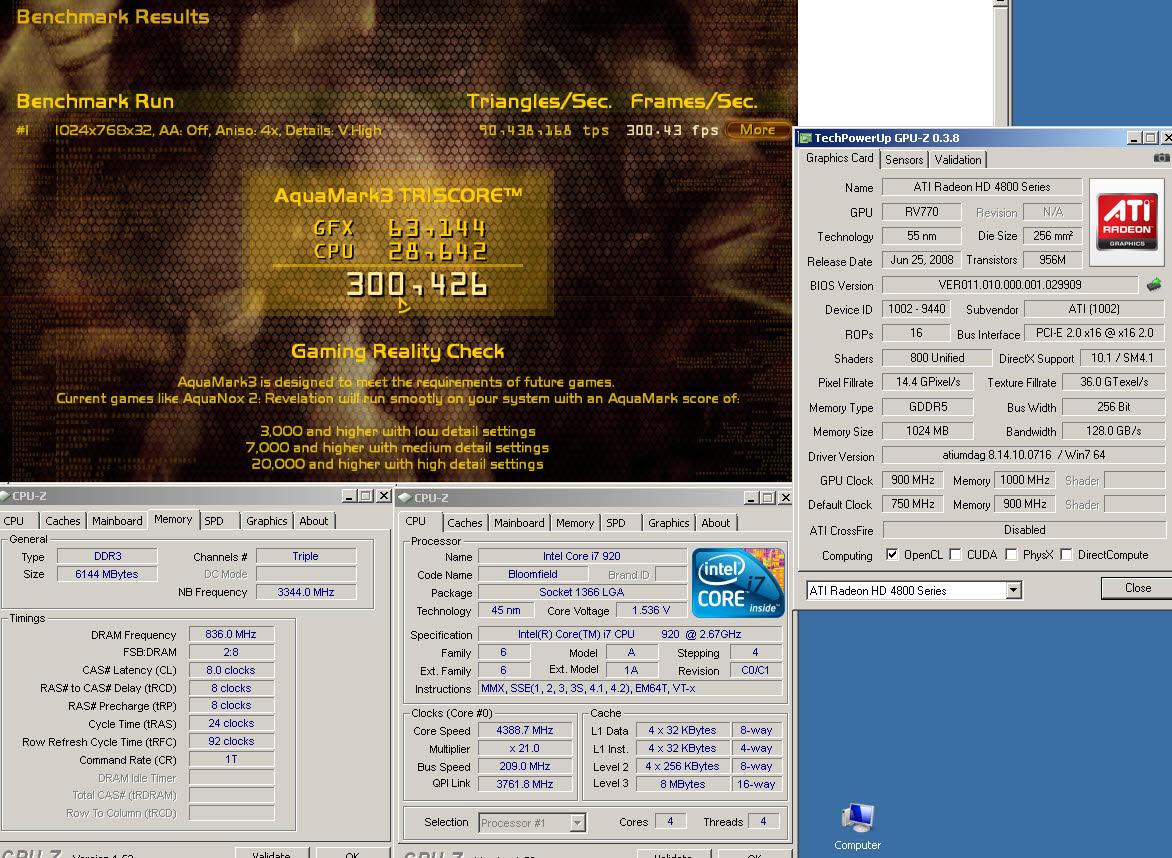Open the Graphics tab in left CPU-Z window

click(267, 521)
